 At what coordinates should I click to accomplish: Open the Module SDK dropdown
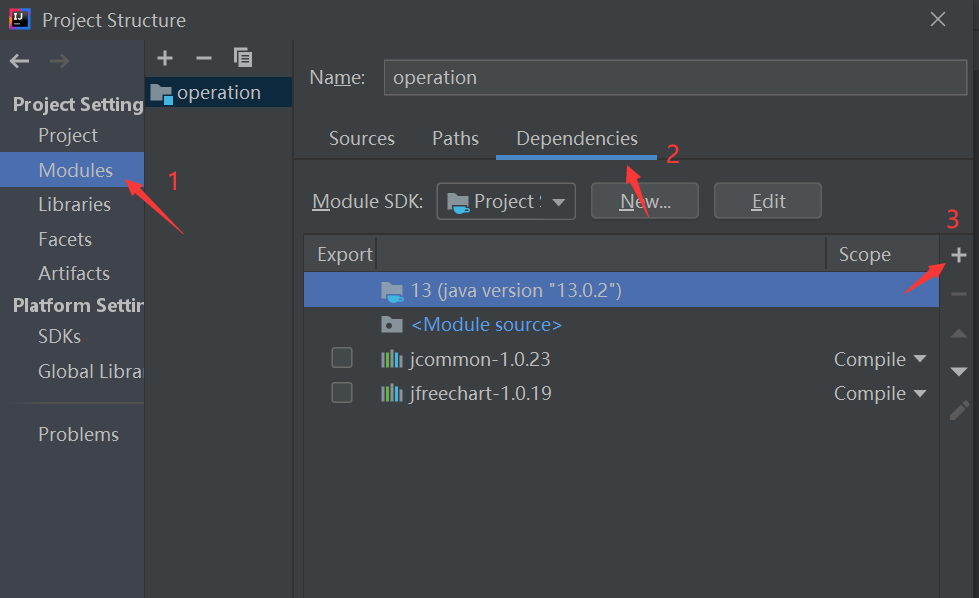pyautogui.click(x=506, y=201)
